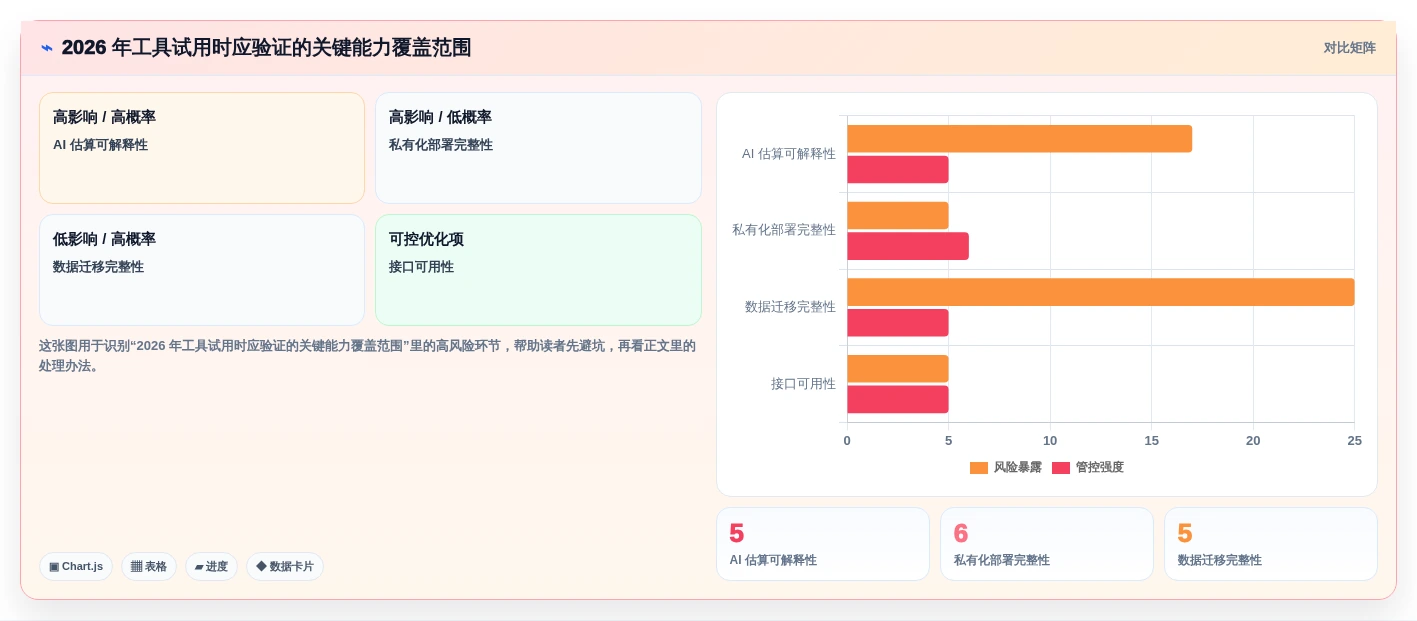Image resolution: width=1417 pixels, height=621 pixels.
Task: Open the stat card showing 5 数据迁移完整性
Action: point(1271,544)
